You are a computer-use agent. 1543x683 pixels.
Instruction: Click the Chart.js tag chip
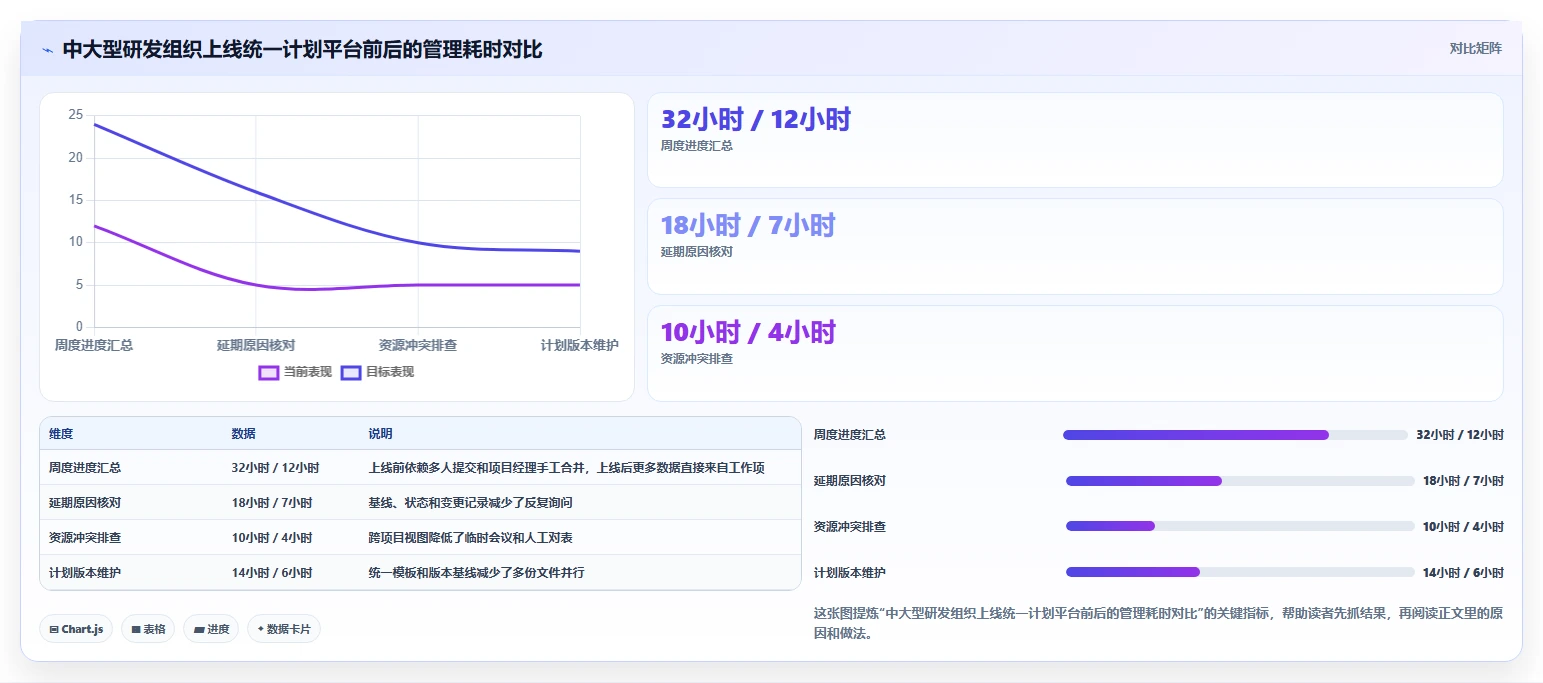pos(76,629)
